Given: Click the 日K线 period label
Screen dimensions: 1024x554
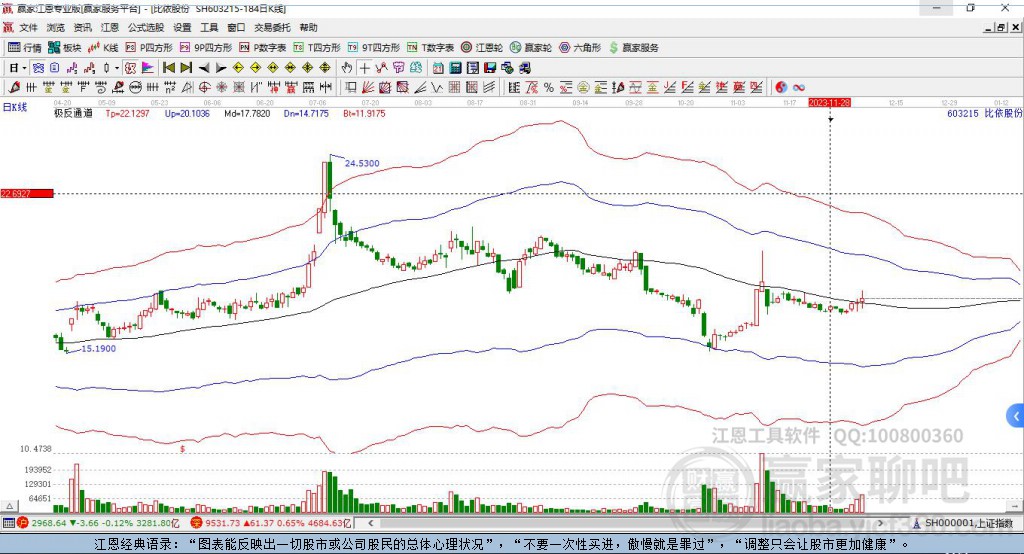Looking at the screenshot, I should point(15,107).
